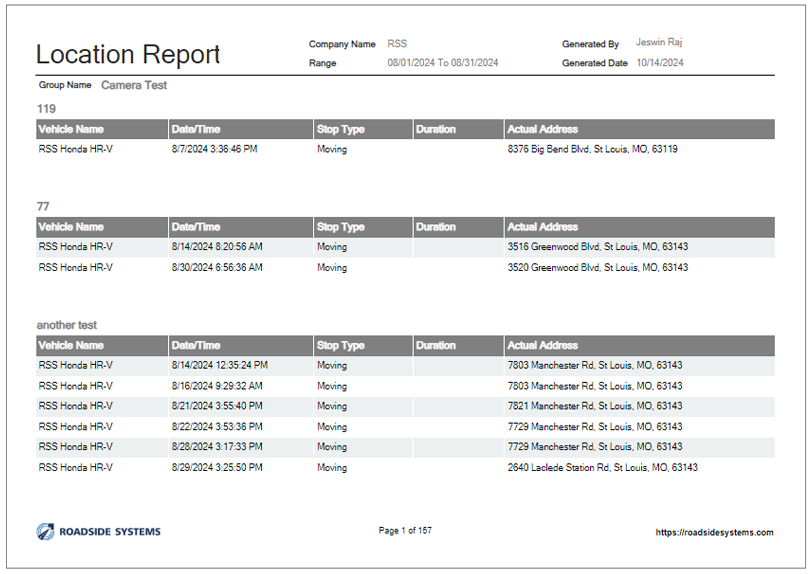Viewport: 812px width, 574px height.
Task: Click date 8/30/2024 6:56:36 AM
Action: [217, 267]
